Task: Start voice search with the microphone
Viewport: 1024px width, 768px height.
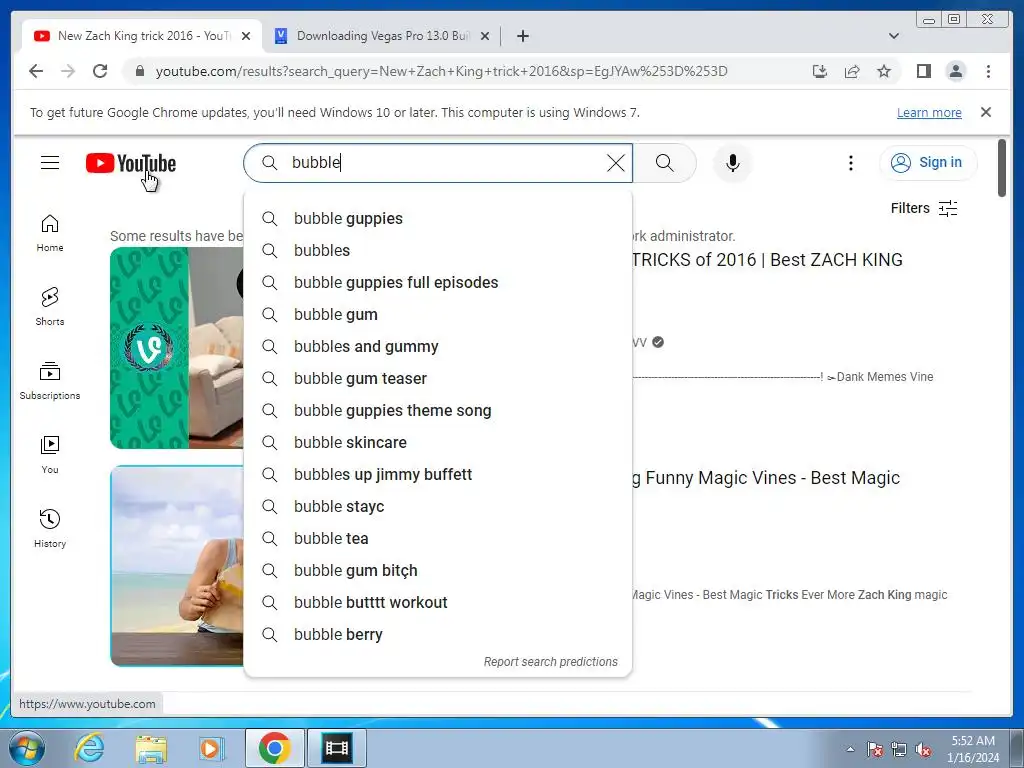Action: [733, 163]
